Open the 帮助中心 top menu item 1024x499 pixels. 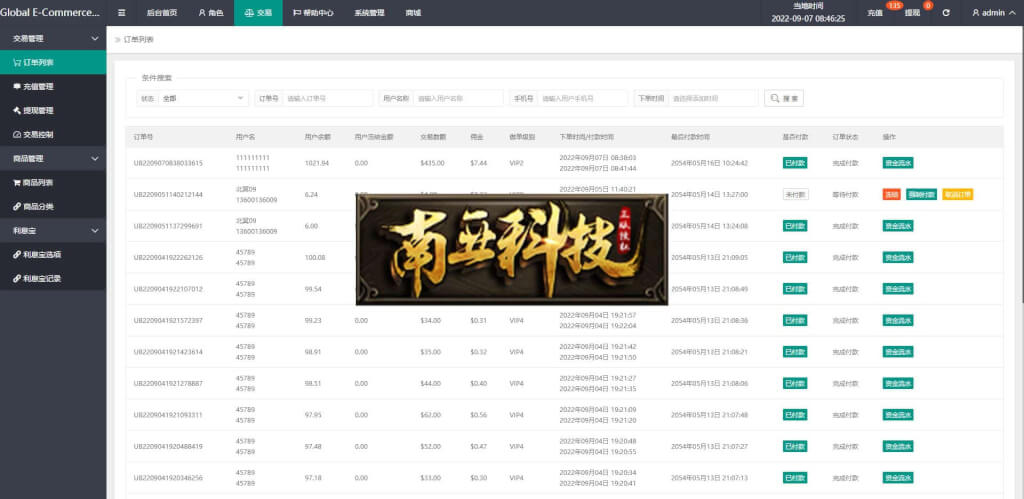[x=313, y=12]
